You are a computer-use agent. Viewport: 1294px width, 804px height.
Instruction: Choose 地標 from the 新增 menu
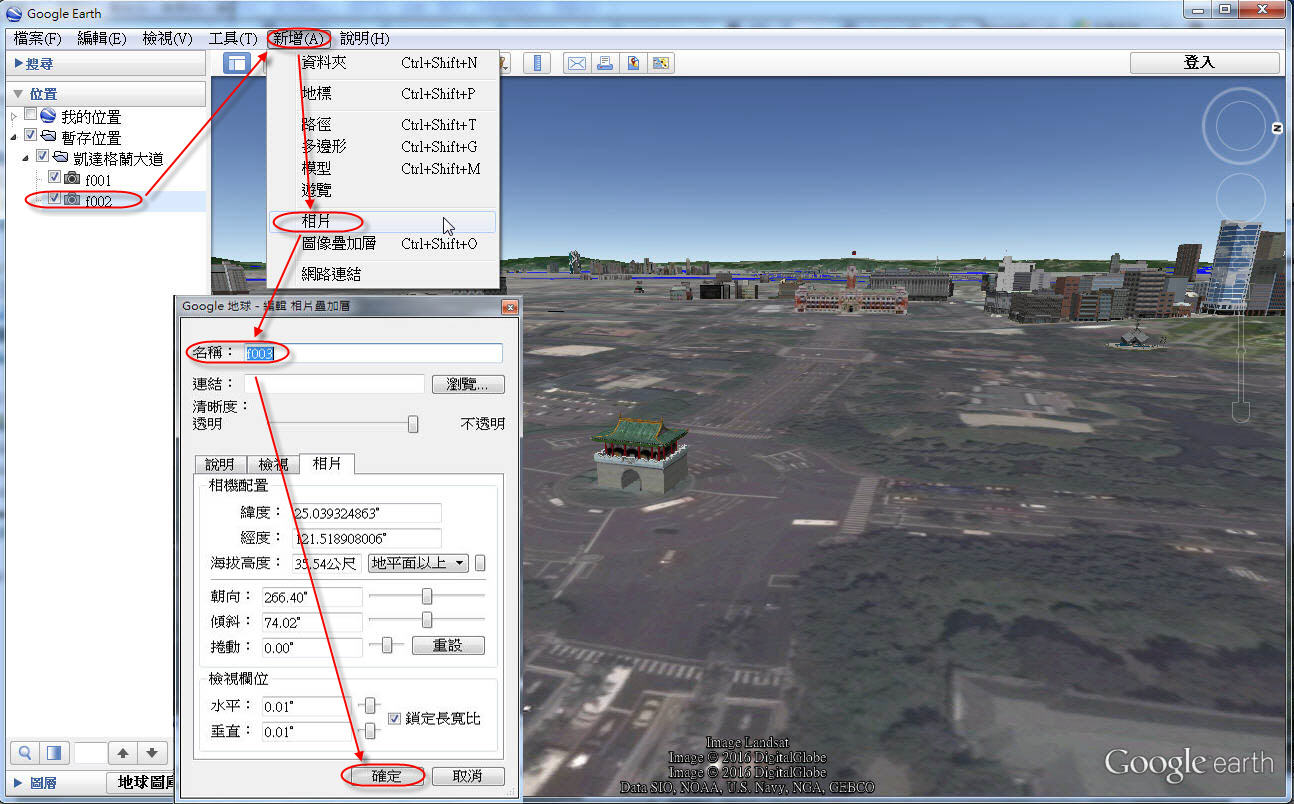(x=383, y=93)
